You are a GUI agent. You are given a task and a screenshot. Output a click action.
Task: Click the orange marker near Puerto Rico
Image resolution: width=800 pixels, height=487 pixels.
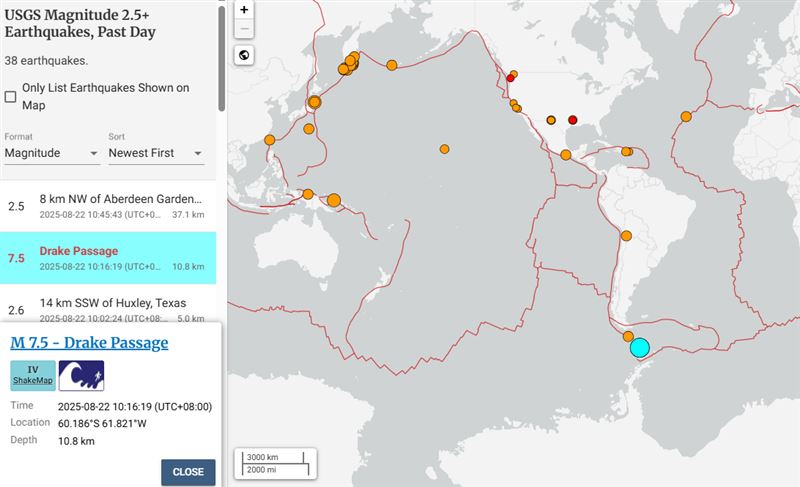pos(627,151)
